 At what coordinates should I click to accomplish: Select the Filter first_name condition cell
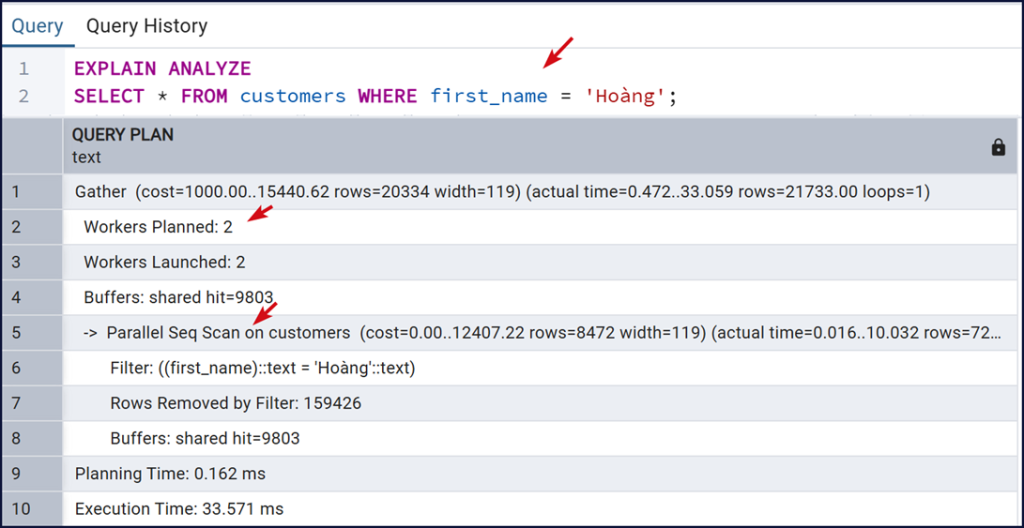pos(262,368)
